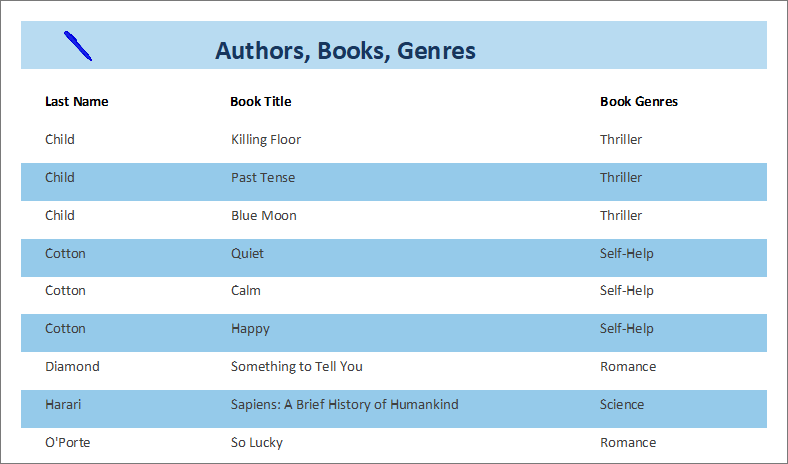Select the Diamond last name cell

(72, 366)
